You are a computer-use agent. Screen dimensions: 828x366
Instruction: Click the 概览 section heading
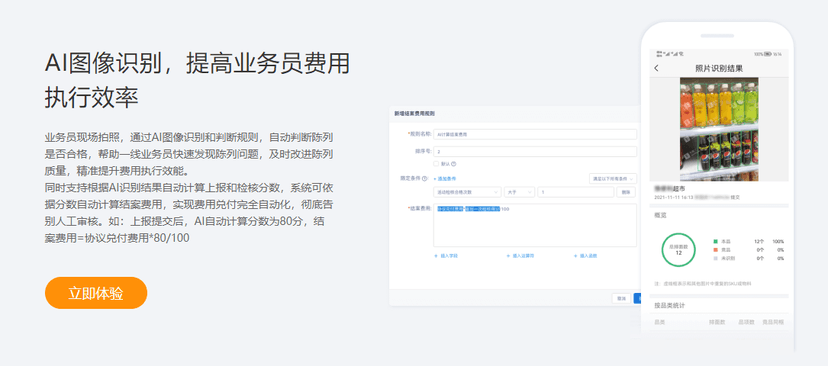[x=660, y=215]
